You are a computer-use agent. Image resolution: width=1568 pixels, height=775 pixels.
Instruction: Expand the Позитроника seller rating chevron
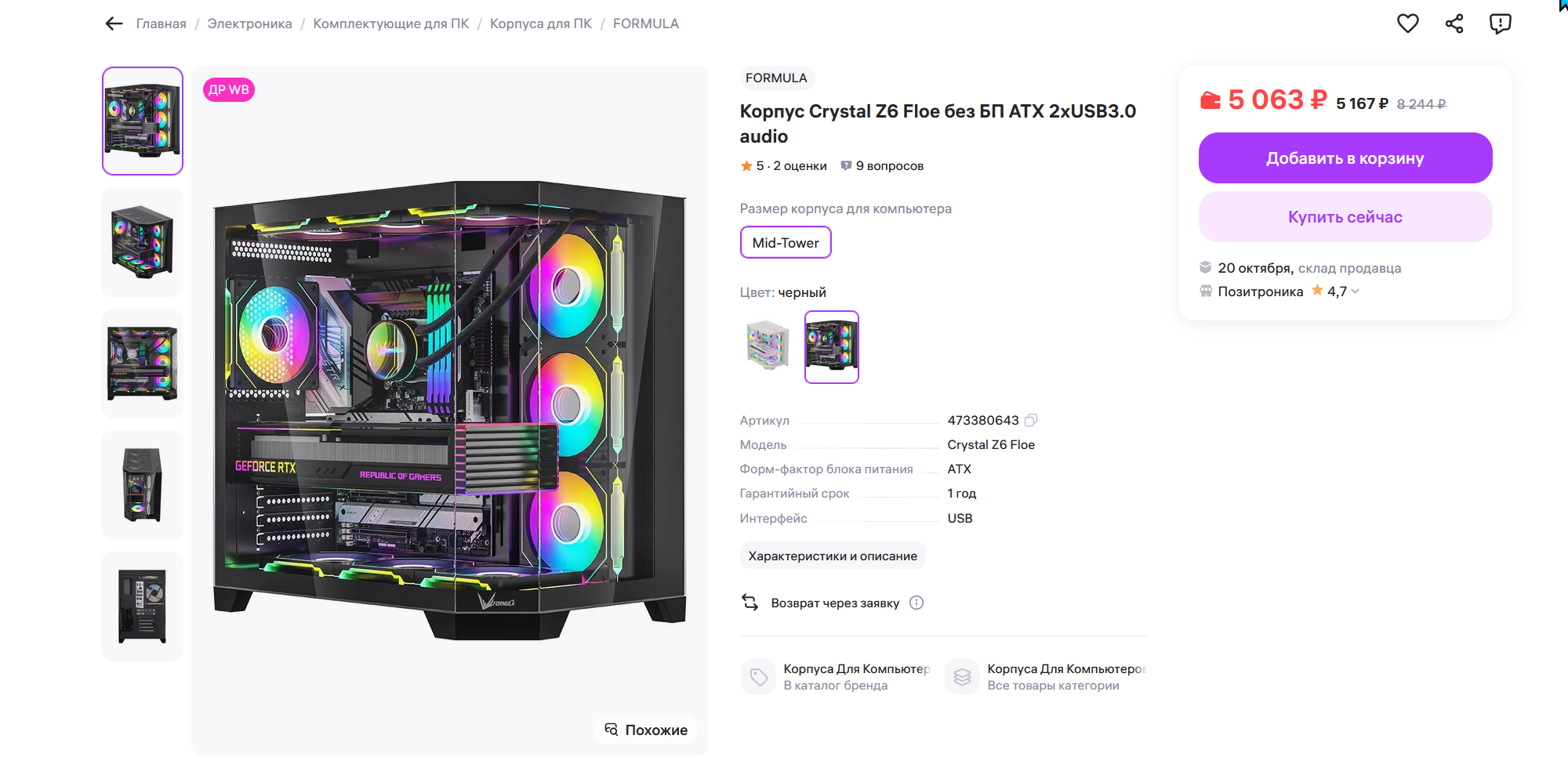click(1356, 292)
